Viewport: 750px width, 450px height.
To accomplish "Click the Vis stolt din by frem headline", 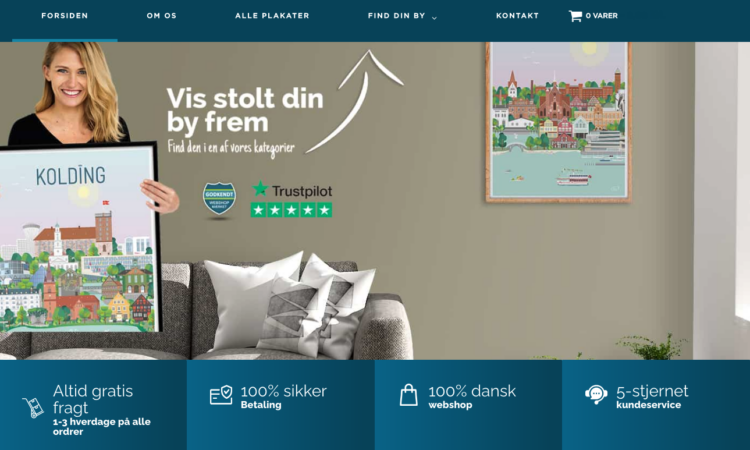I will click(245, 110).
